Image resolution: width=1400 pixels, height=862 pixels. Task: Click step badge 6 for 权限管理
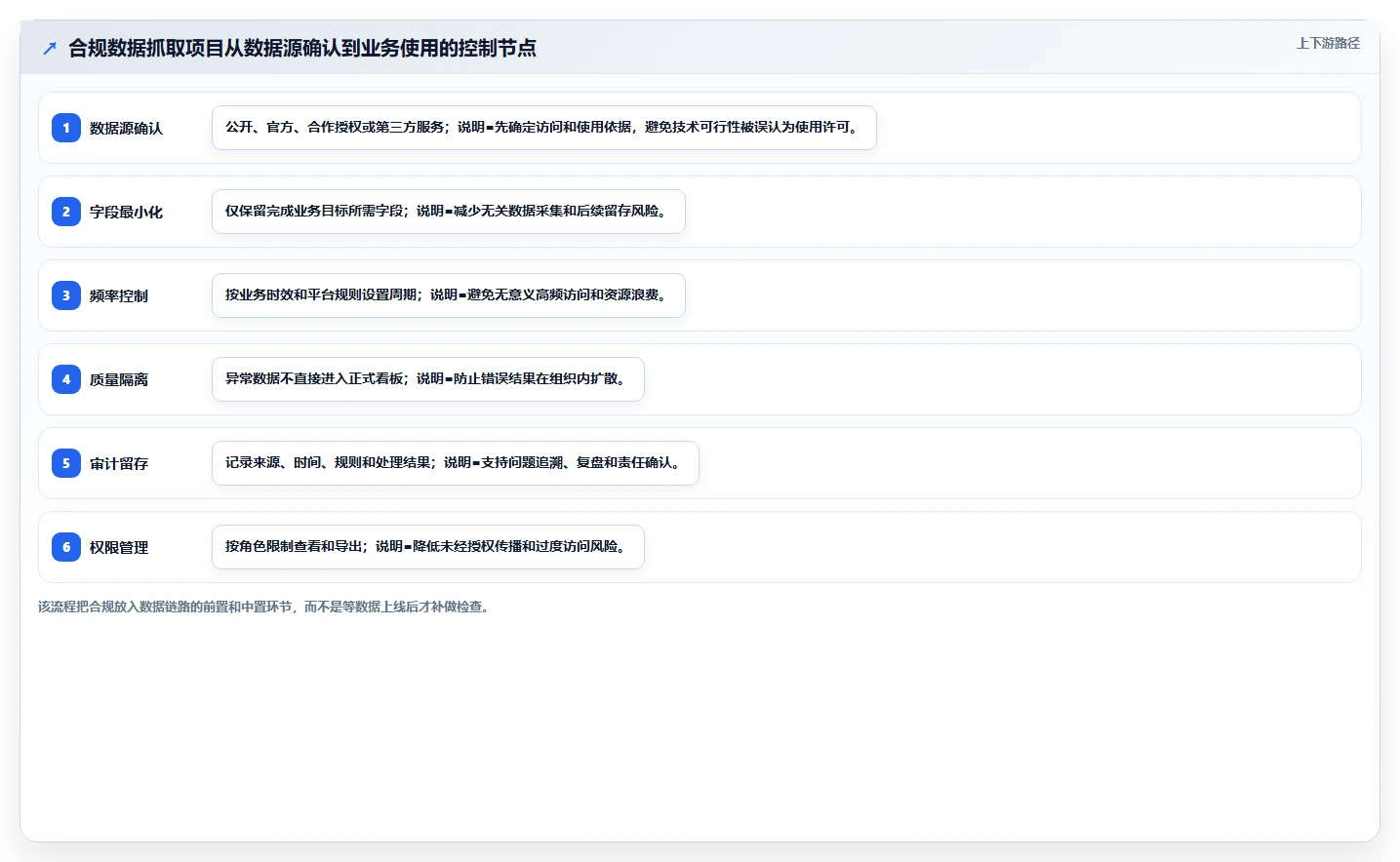66,547
